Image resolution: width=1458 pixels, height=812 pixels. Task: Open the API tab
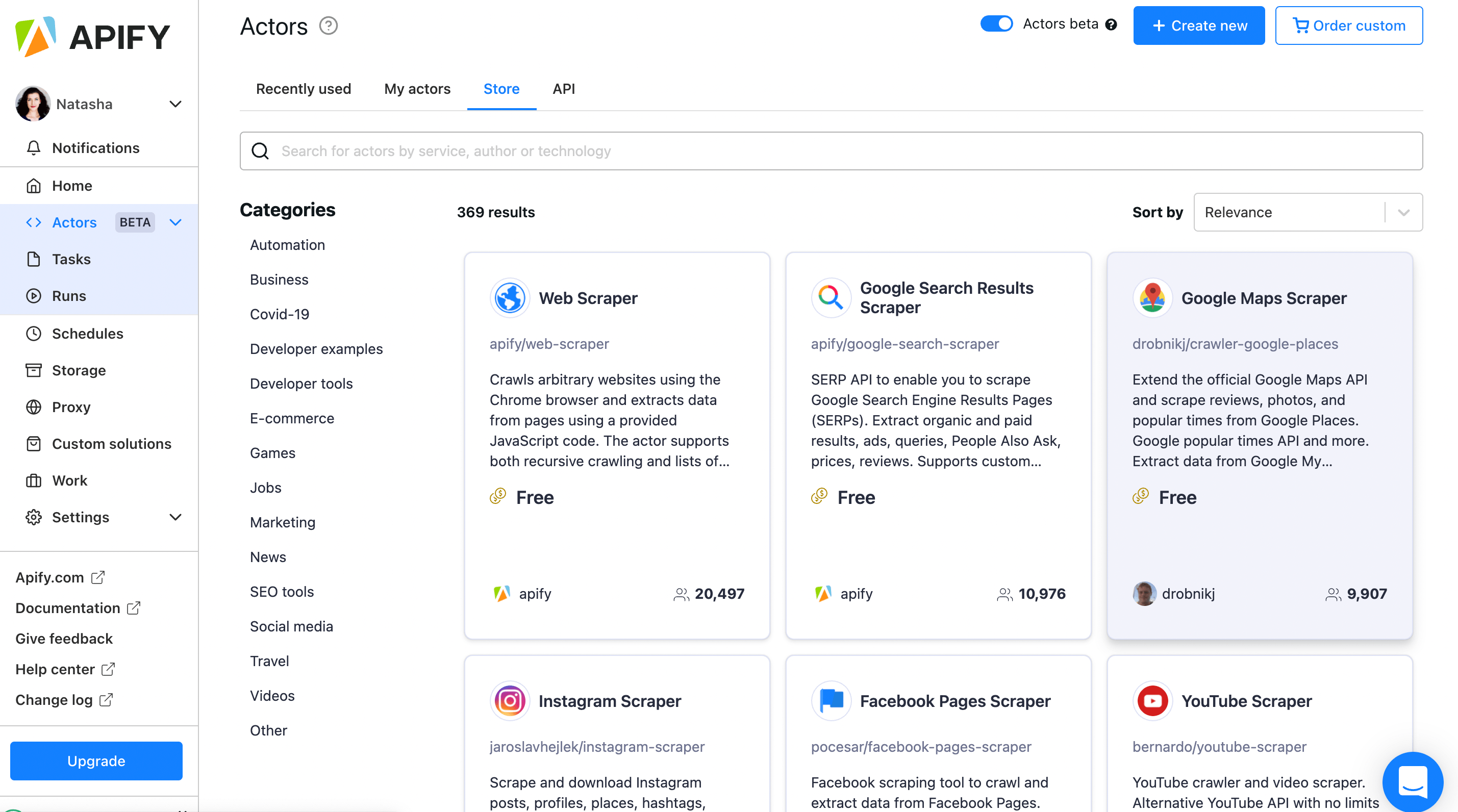coord(563,89)
